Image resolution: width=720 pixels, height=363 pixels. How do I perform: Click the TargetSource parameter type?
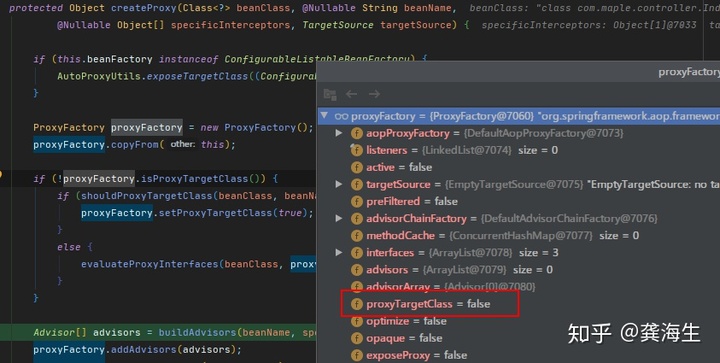tap(338, 25)
